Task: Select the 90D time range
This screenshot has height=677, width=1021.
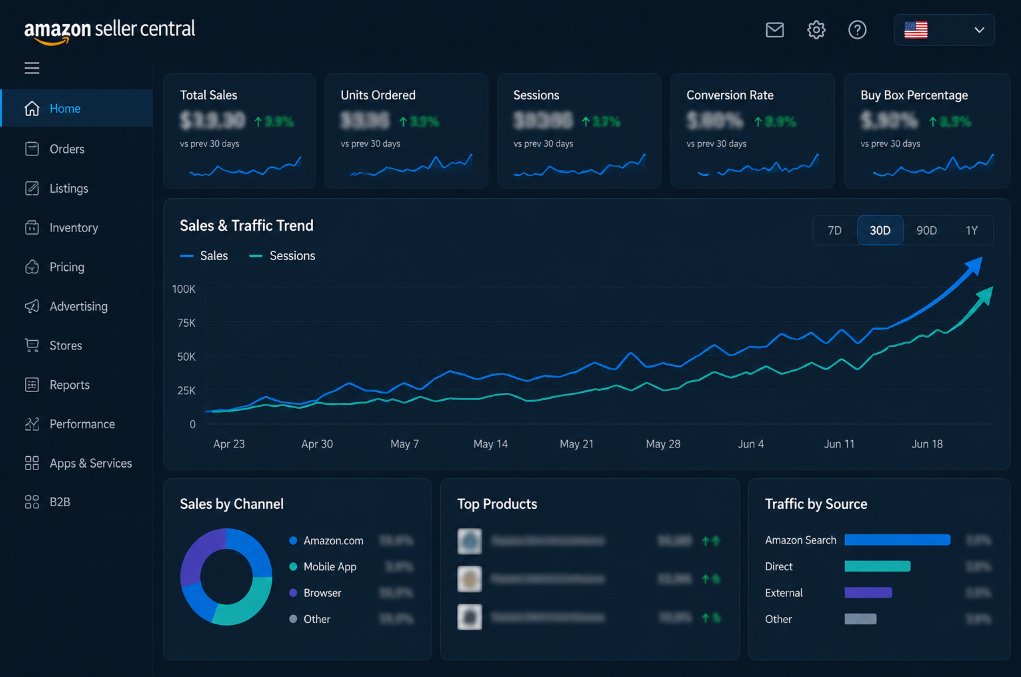Action: pos(926,230)
